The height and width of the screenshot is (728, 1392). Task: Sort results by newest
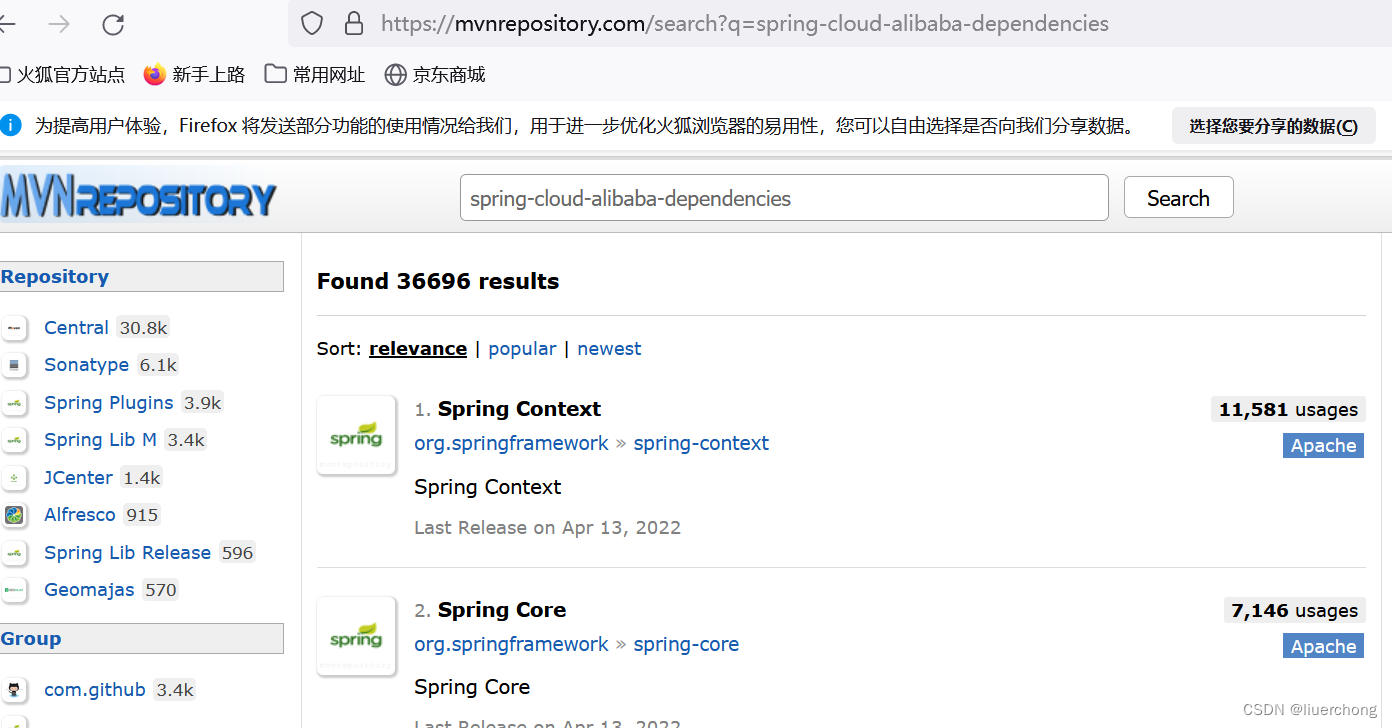609,348
